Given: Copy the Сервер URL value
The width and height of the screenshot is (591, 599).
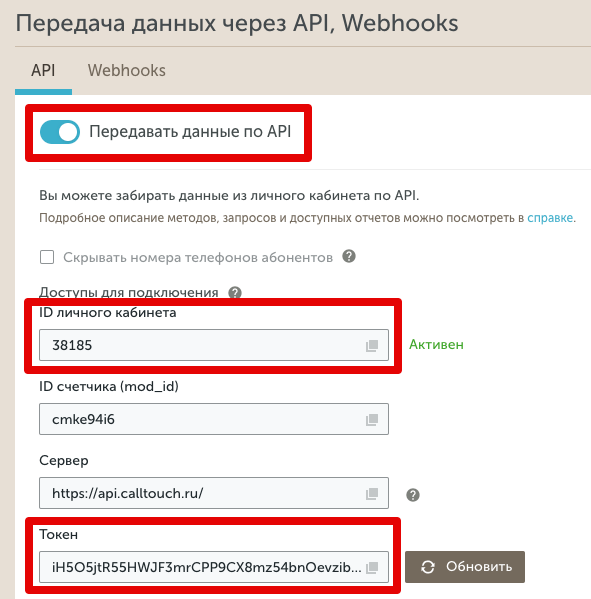Looking at the screenshot, I should point(372,493).
